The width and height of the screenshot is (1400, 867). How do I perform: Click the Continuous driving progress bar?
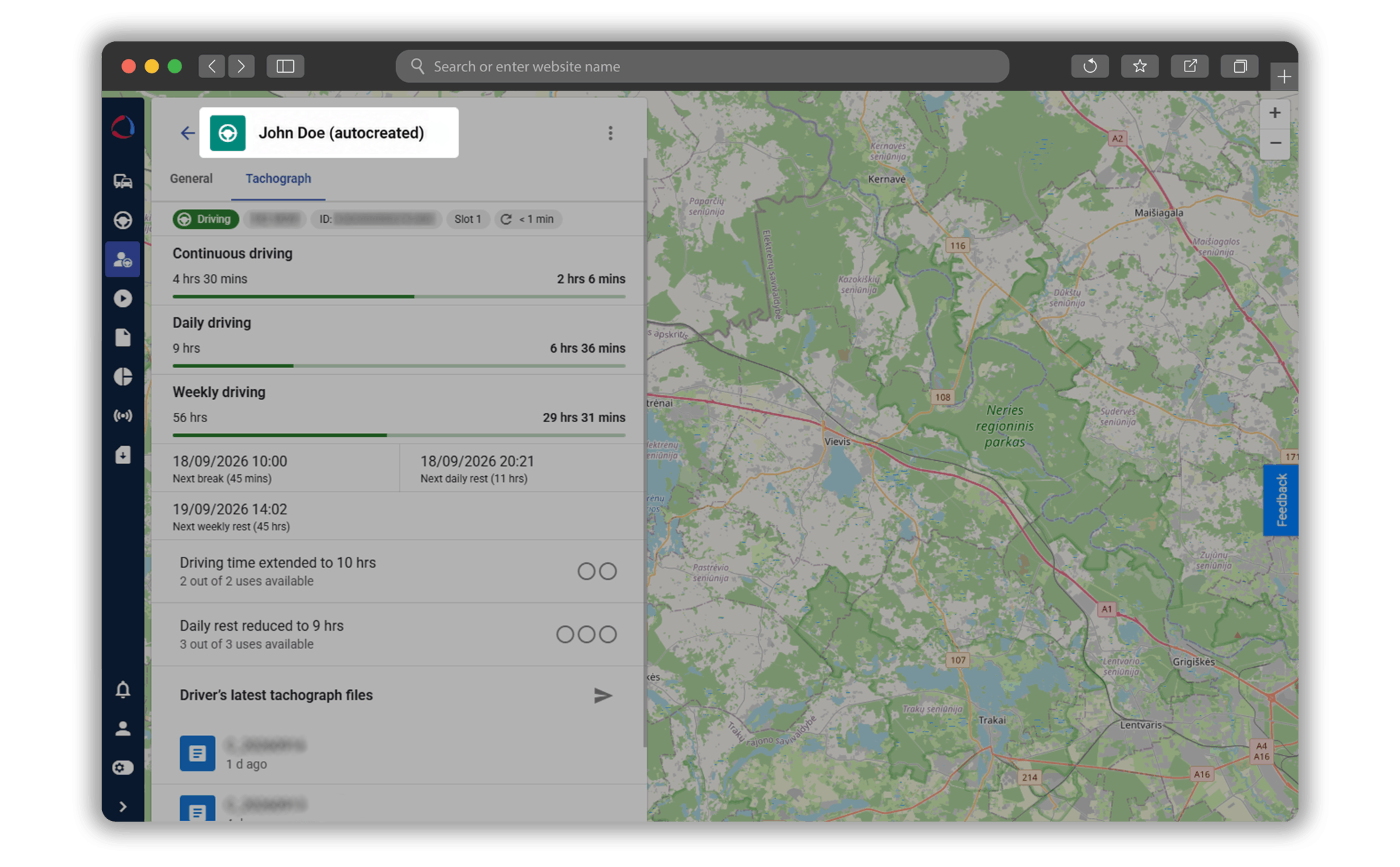[399, 296]
